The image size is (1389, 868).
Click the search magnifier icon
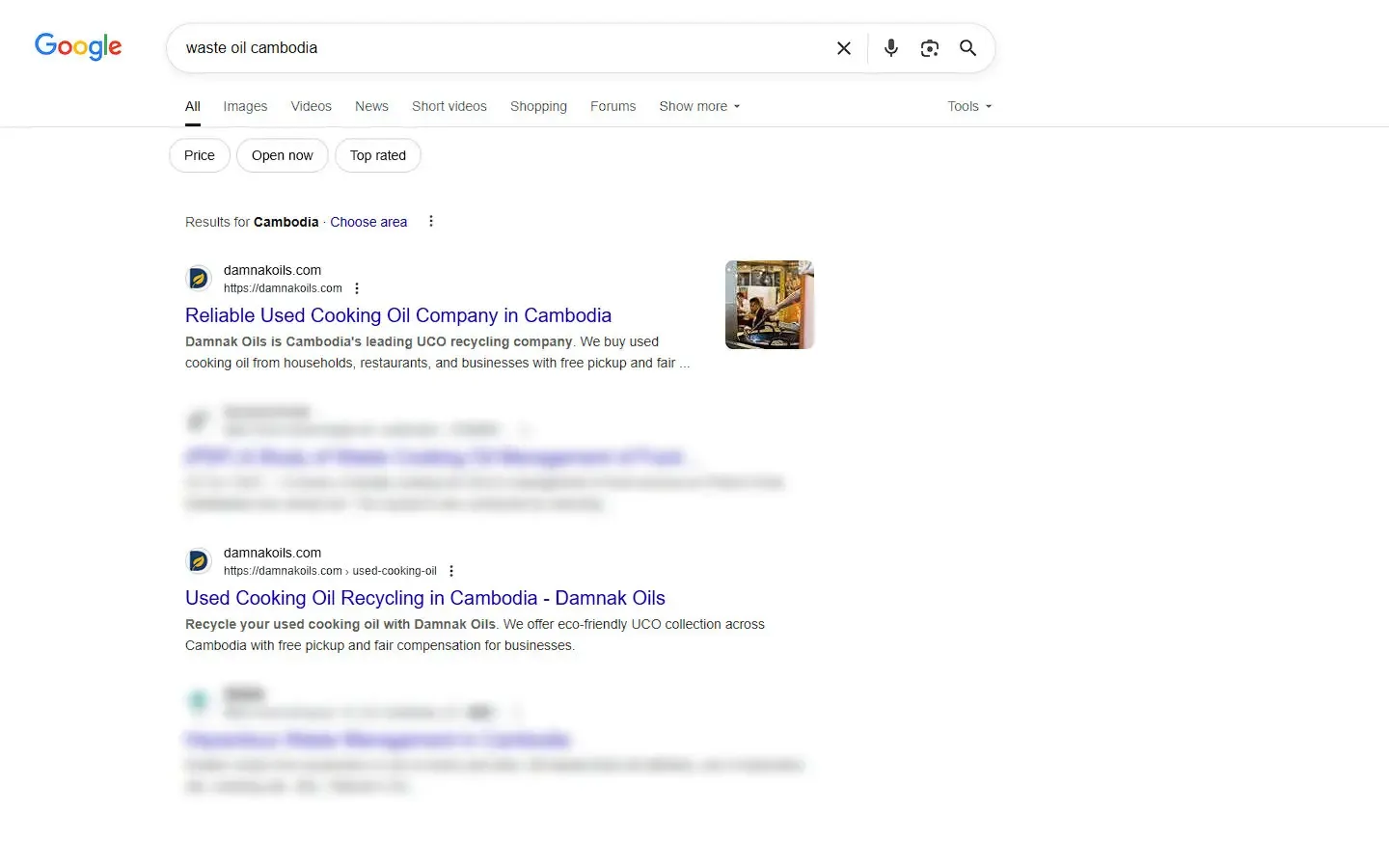coord(967,47)
